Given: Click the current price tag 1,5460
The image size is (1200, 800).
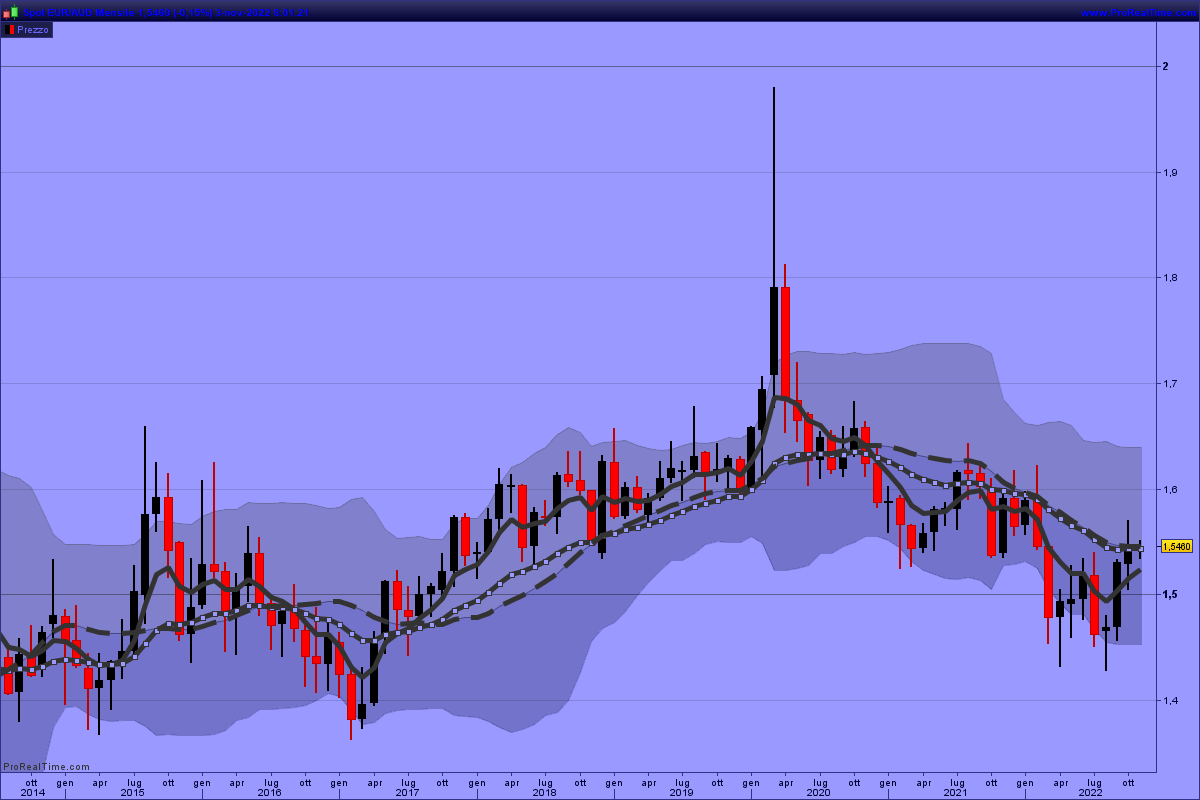Looking at the screenshot, I should (x=1177, y=546).
